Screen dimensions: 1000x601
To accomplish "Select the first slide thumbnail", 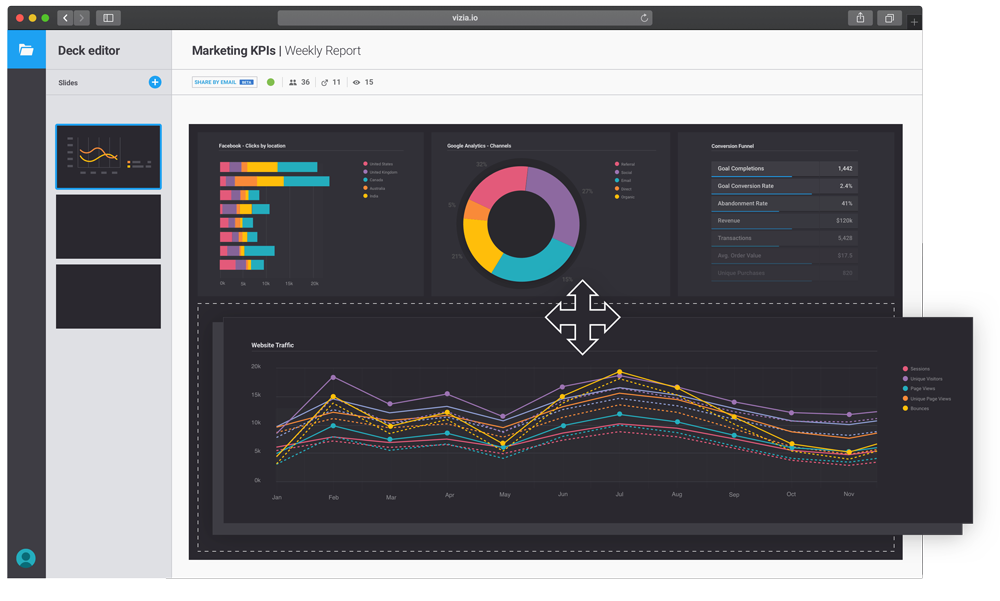I will (108, 156).
